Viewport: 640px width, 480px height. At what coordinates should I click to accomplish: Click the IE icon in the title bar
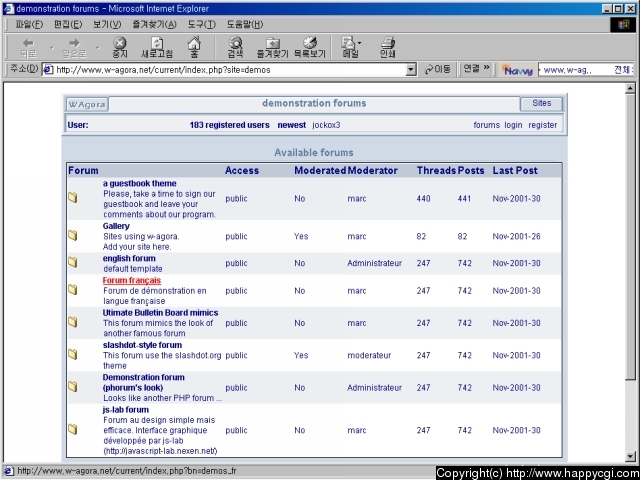point(8,9)
